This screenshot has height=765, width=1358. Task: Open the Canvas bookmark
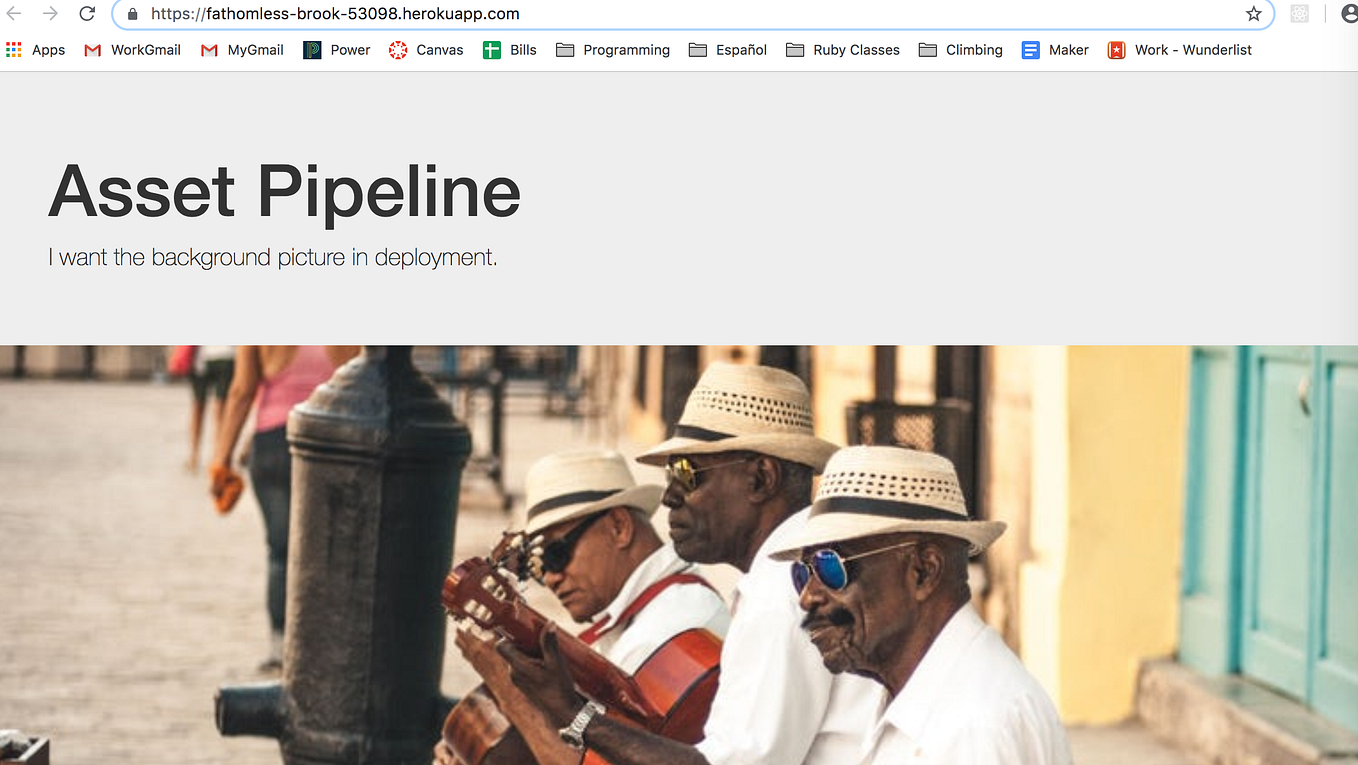[x=426, y=50]
